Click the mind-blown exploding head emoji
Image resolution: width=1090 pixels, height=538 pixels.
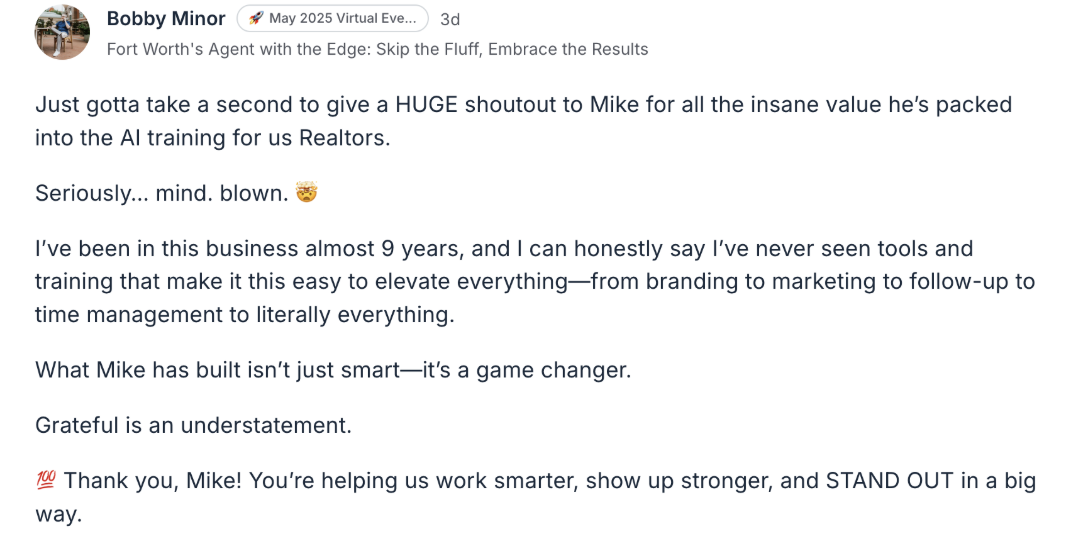click(x=307, y=193)
